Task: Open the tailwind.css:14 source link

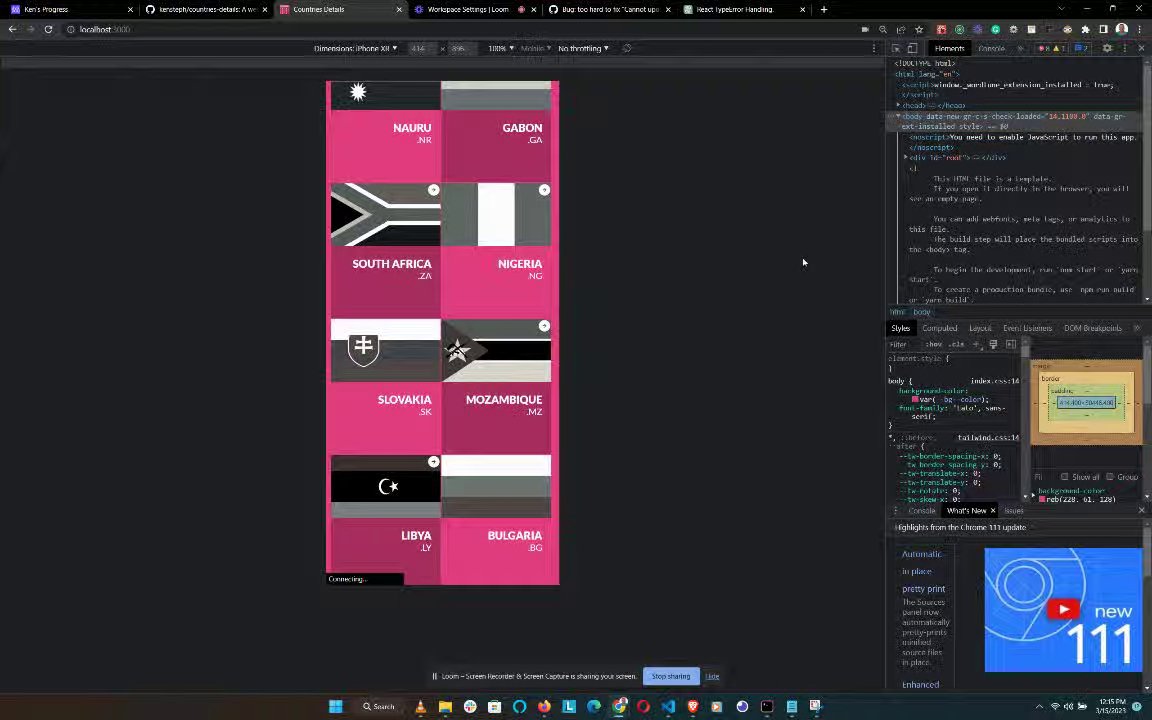Action: tap(988, 438)
